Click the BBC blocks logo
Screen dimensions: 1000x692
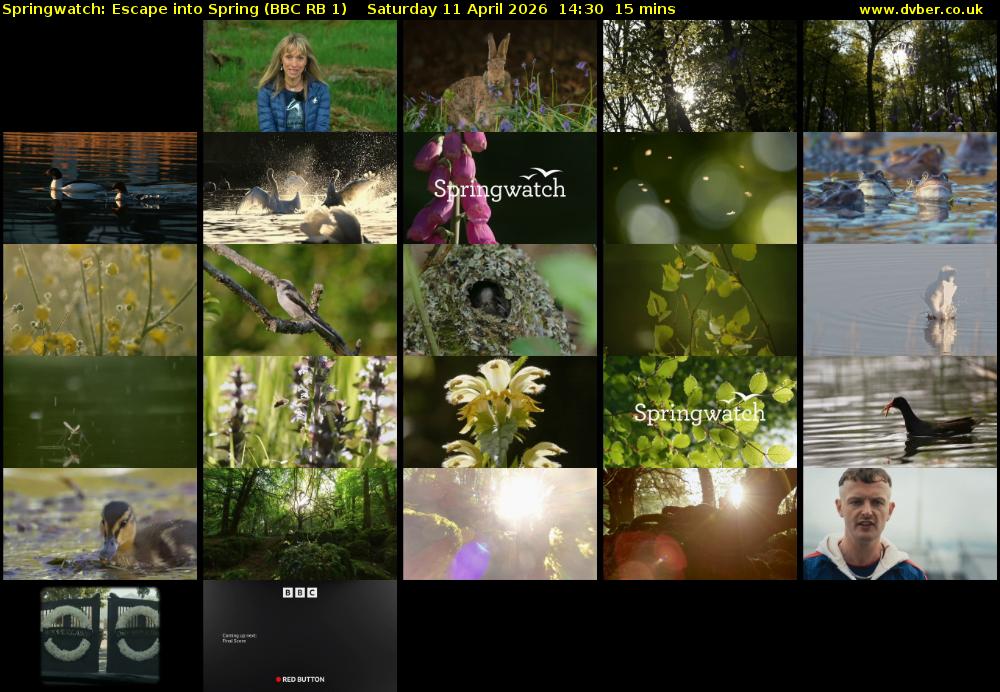(299, 592)
